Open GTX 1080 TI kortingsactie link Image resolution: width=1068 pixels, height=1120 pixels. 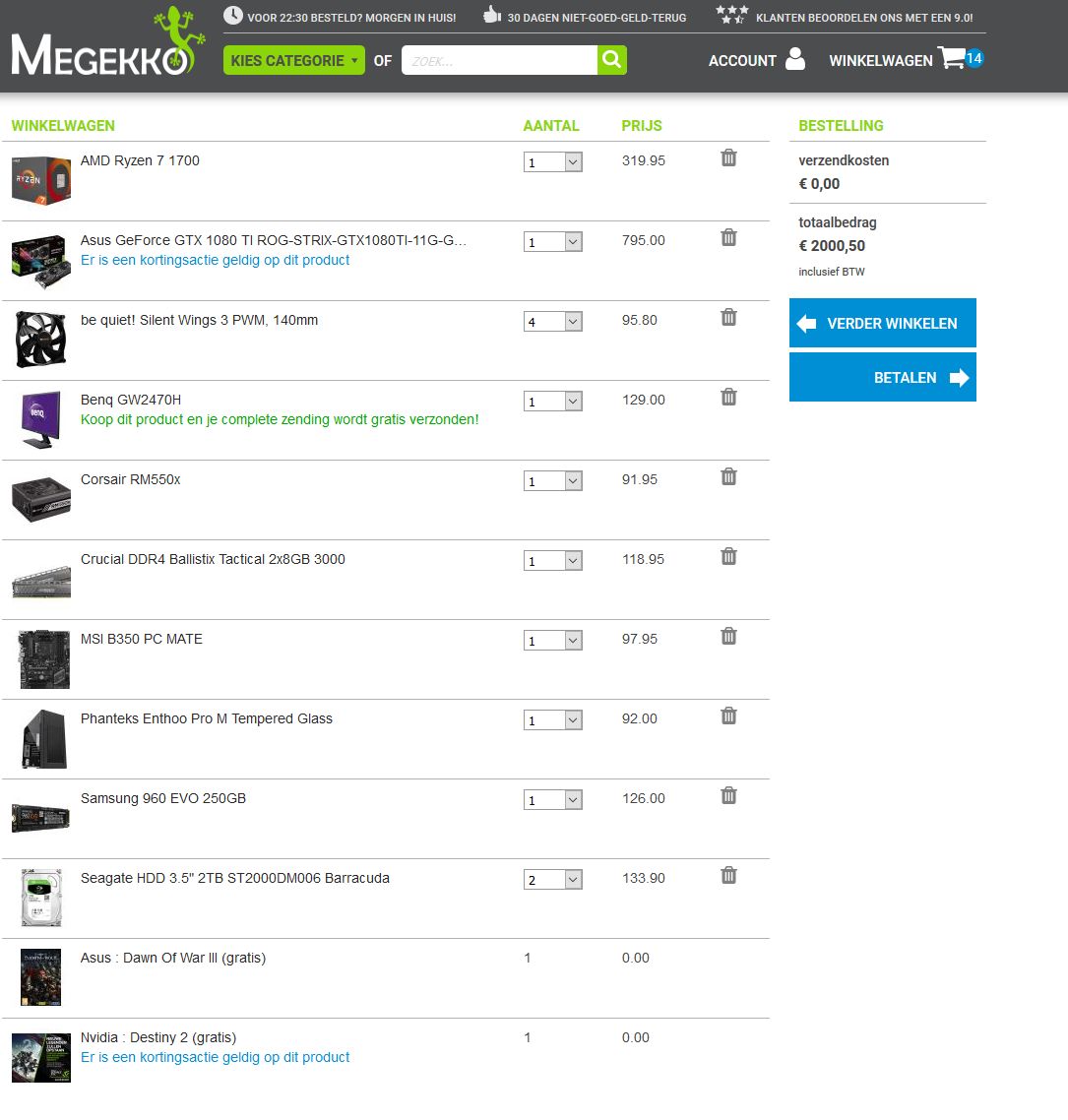[215, 260]
